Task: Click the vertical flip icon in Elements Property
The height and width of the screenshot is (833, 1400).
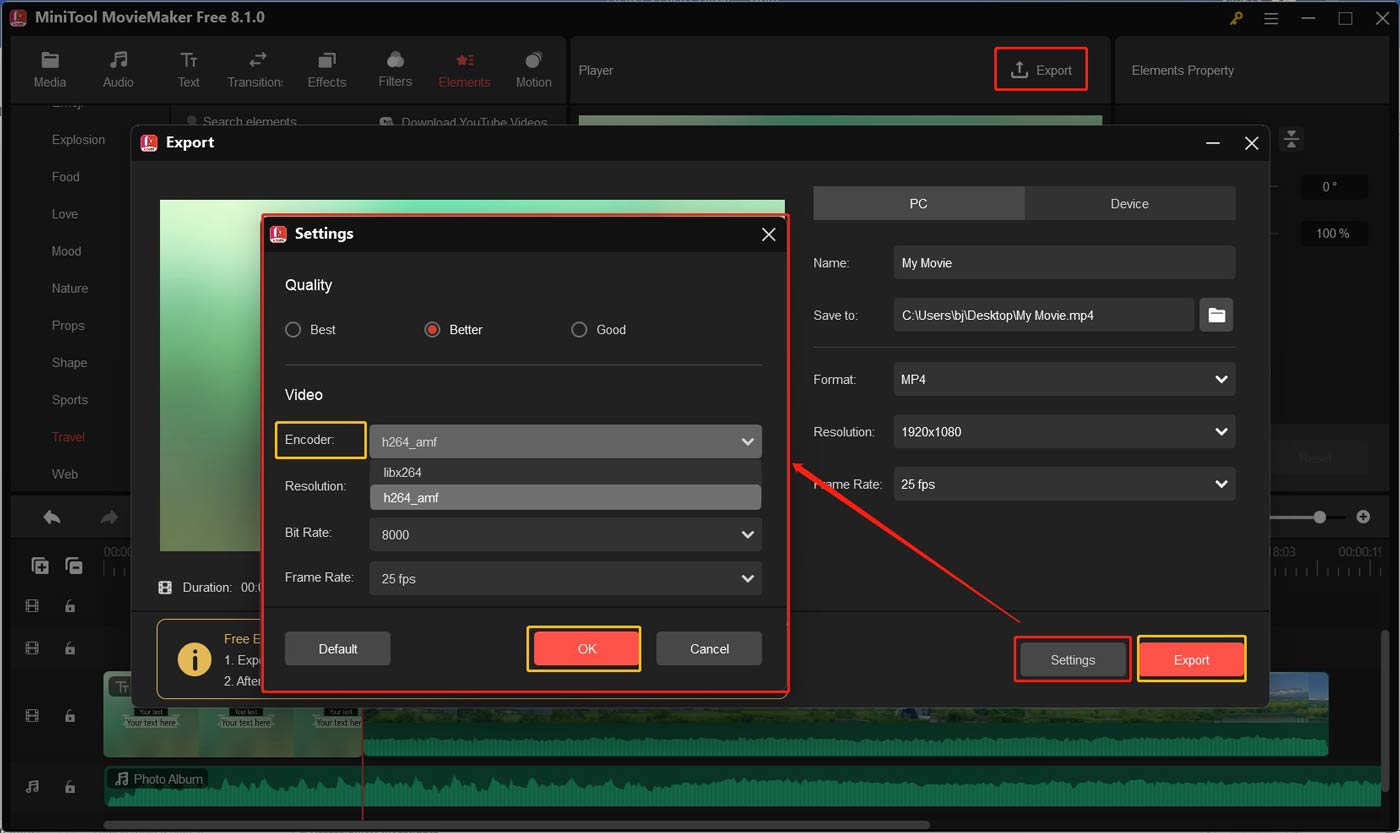Action: click(1292, 140)
